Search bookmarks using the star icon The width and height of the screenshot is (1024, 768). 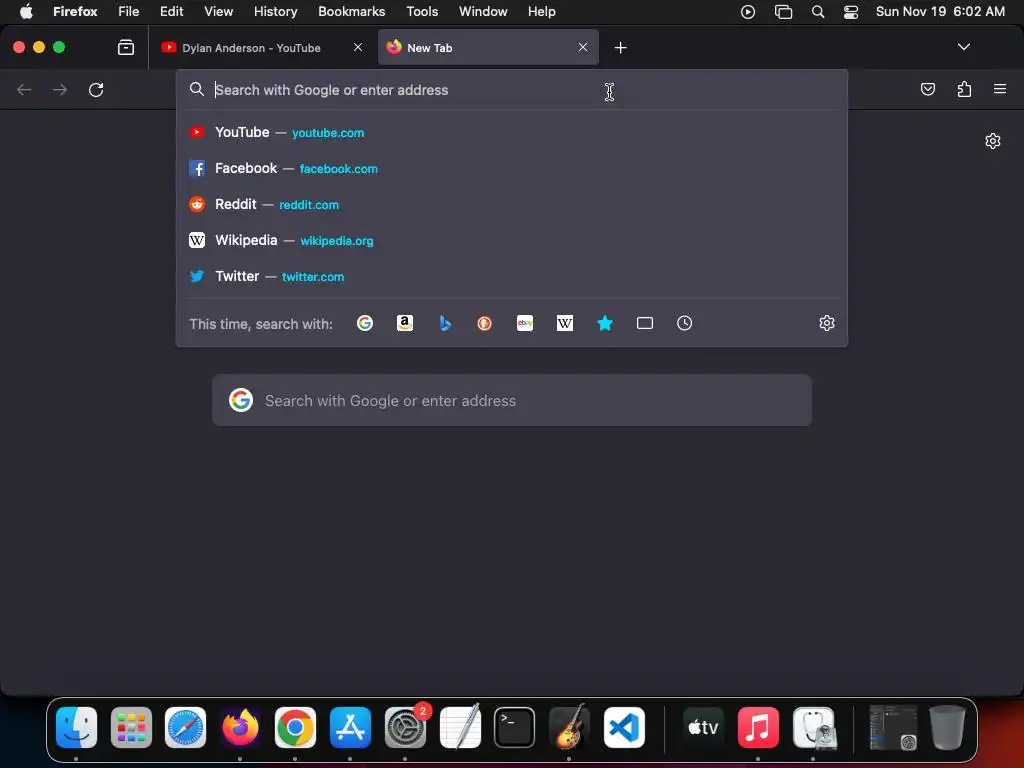click(x=605, y=323)
